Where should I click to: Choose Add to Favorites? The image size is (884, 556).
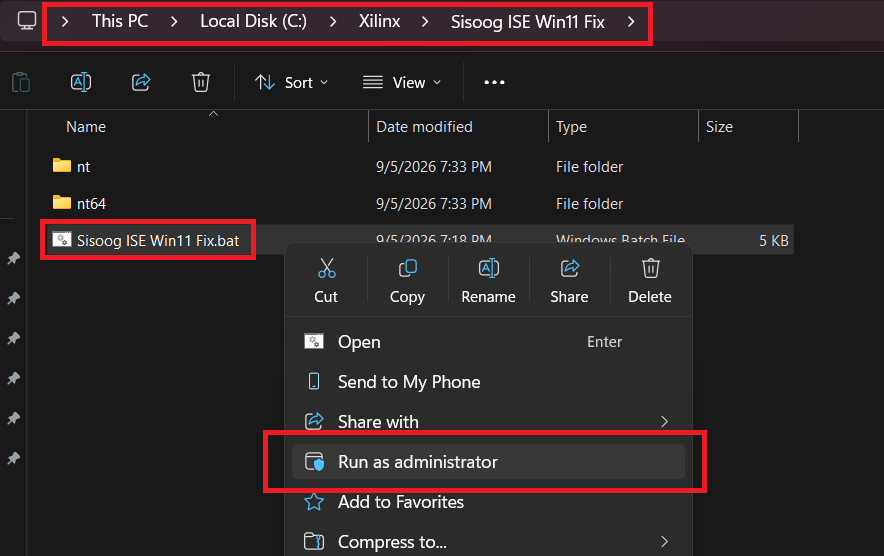tap(488, 502)
